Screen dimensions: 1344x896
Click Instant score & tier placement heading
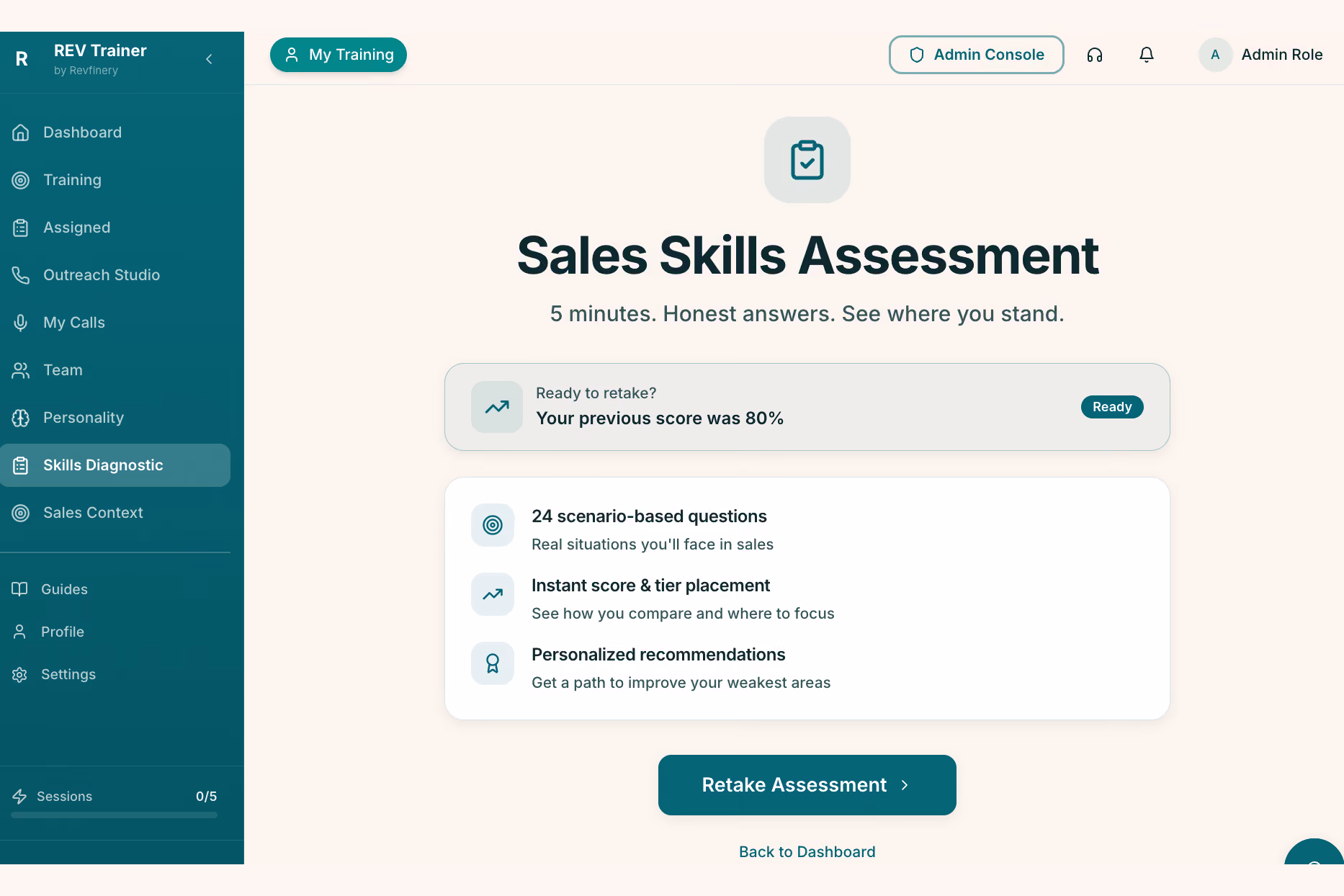click(x=650, y=586)
